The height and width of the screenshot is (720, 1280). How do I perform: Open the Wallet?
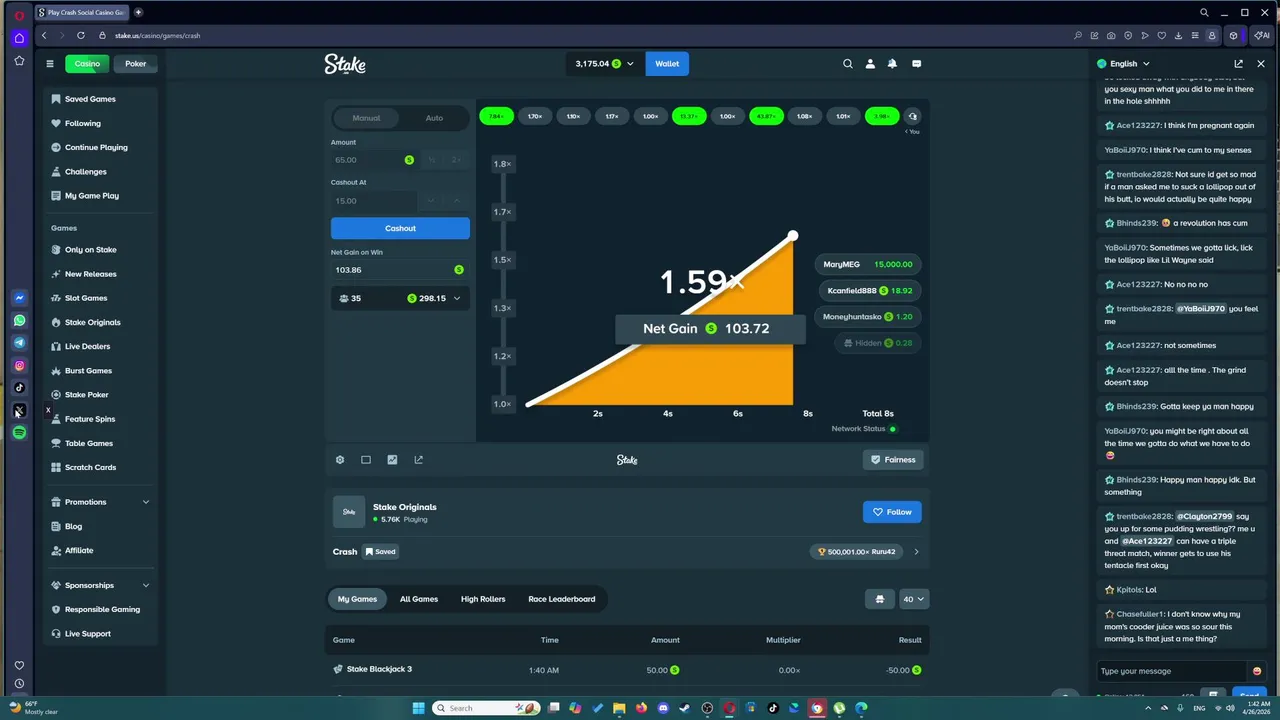coord(667,64)
